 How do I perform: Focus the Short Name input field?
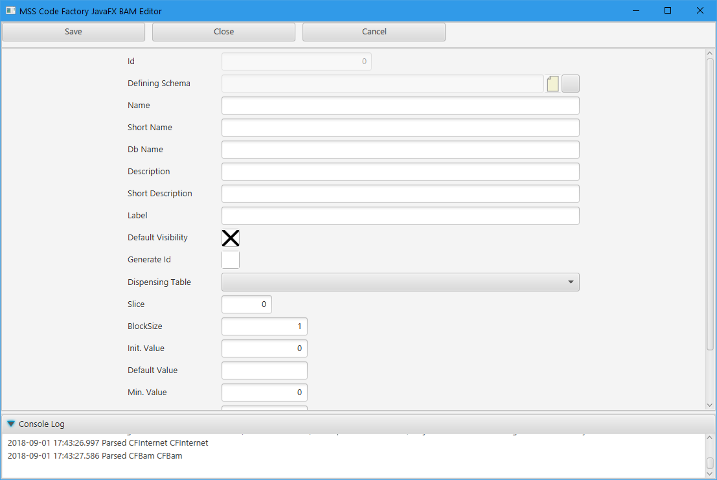(x=400, y=128)
